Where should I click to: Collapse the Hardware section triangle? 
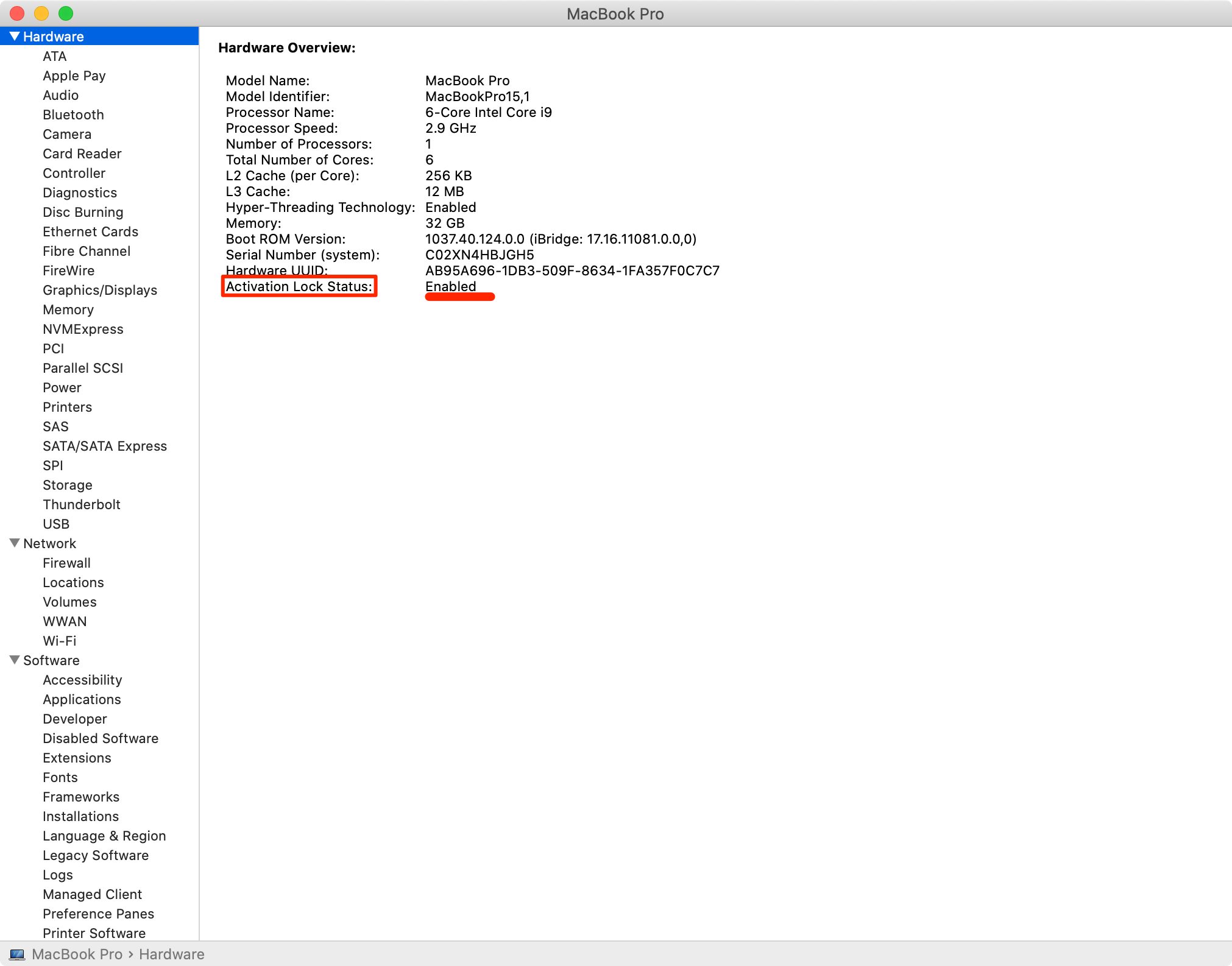click(x=15, y=36)
